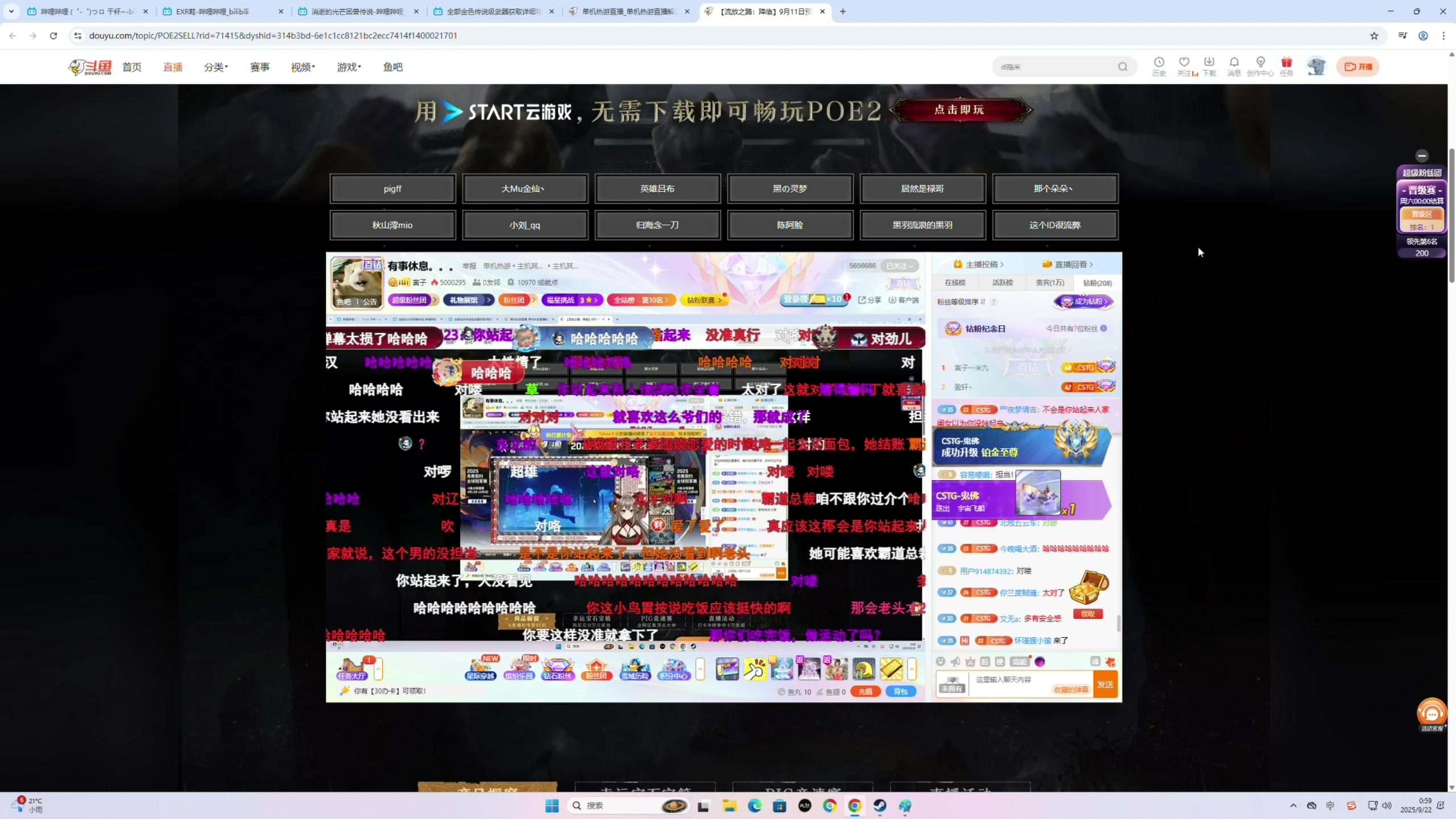
Task: Click the treasure chest icon in chat
Action: (x=1089, y=588)
